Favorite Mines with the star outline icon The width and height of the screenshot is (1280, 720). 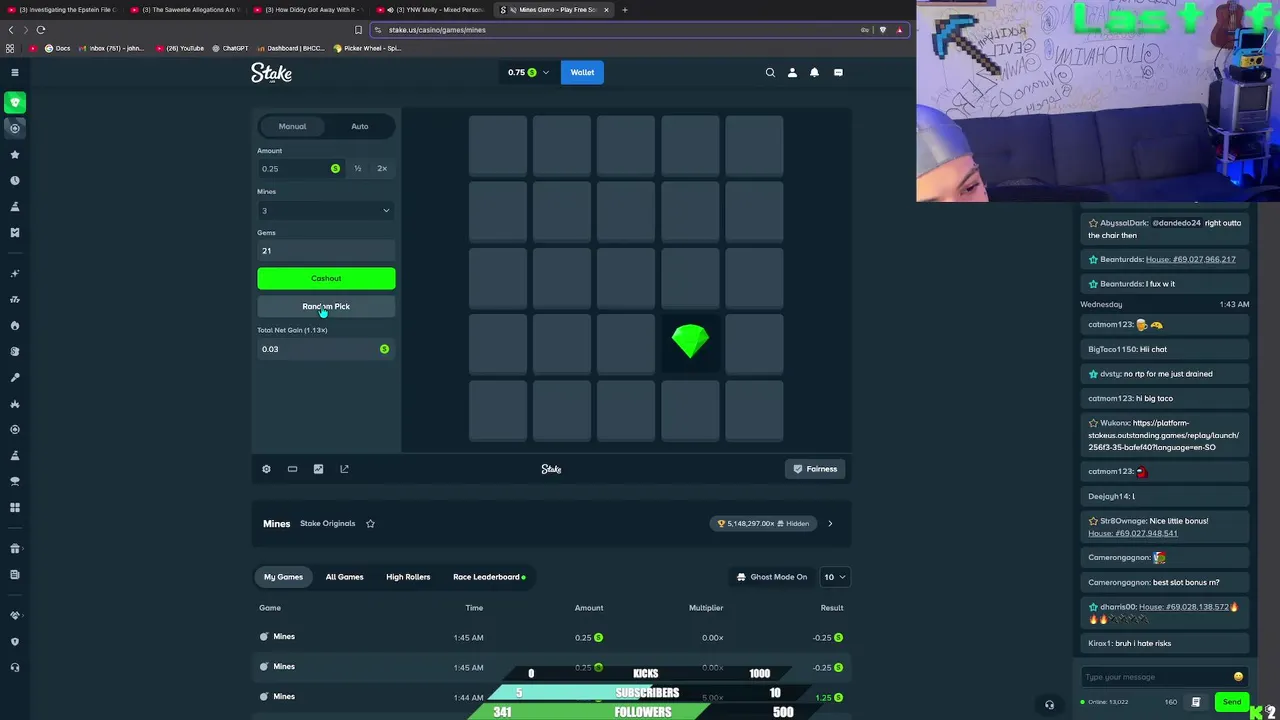tap(370, 523)
